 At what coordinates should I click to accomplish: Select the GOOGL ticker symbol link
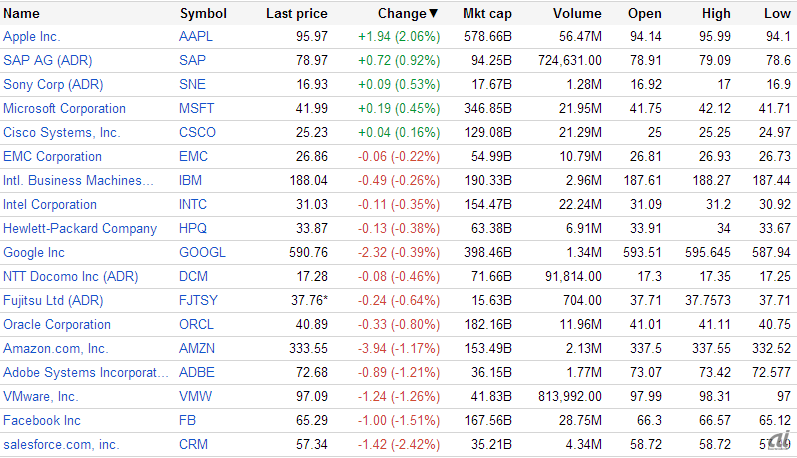(202, 253)
